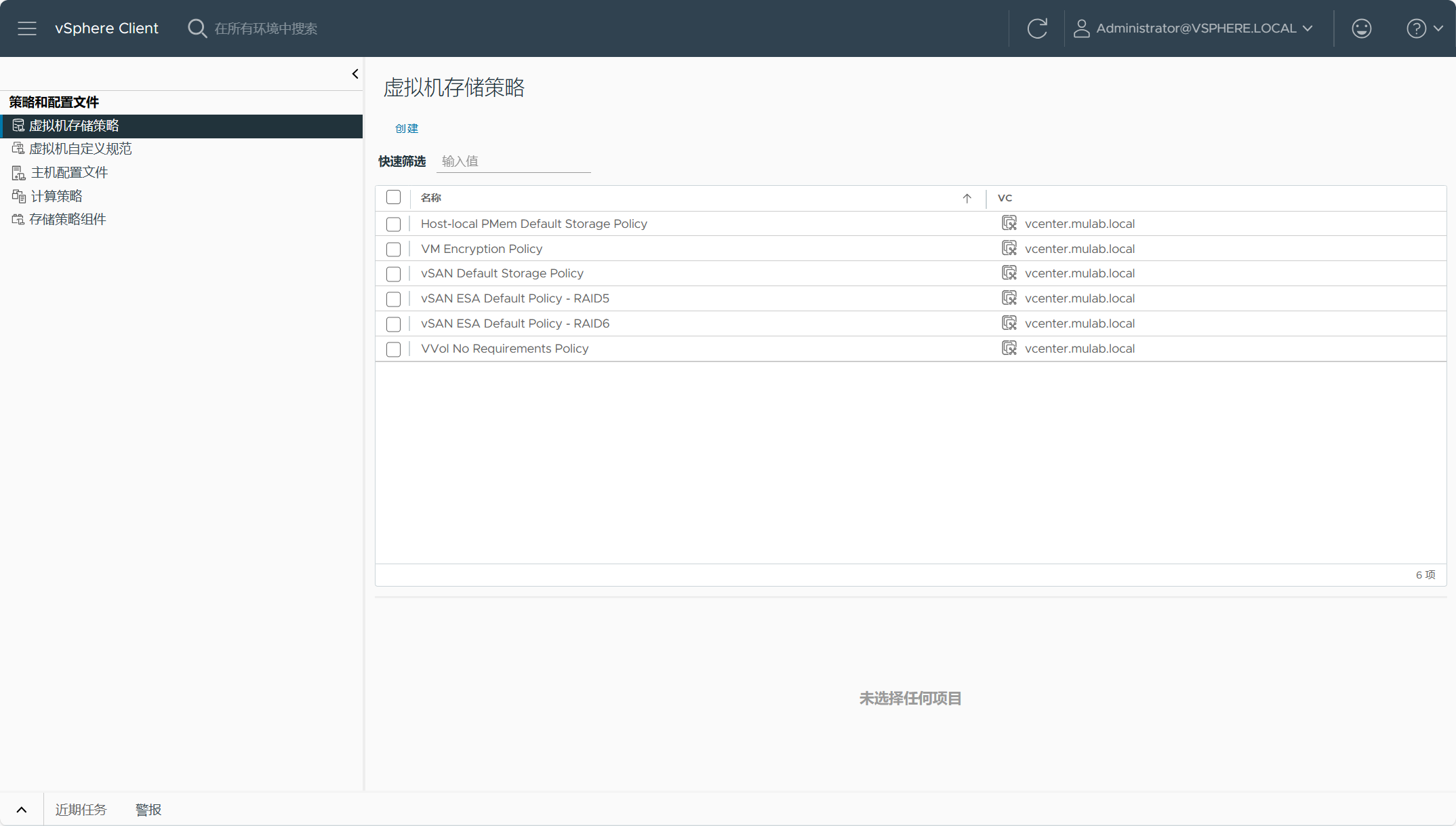Click the 创建 button
Image resolution: width=1456 pixels, height=826 pixels.
407,128
